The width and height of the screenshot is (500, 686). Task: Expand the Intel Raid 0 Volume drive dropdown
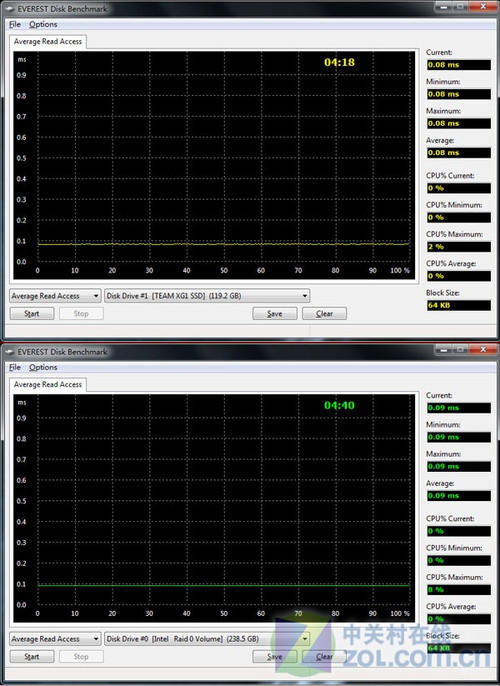(x=207, y=639)
